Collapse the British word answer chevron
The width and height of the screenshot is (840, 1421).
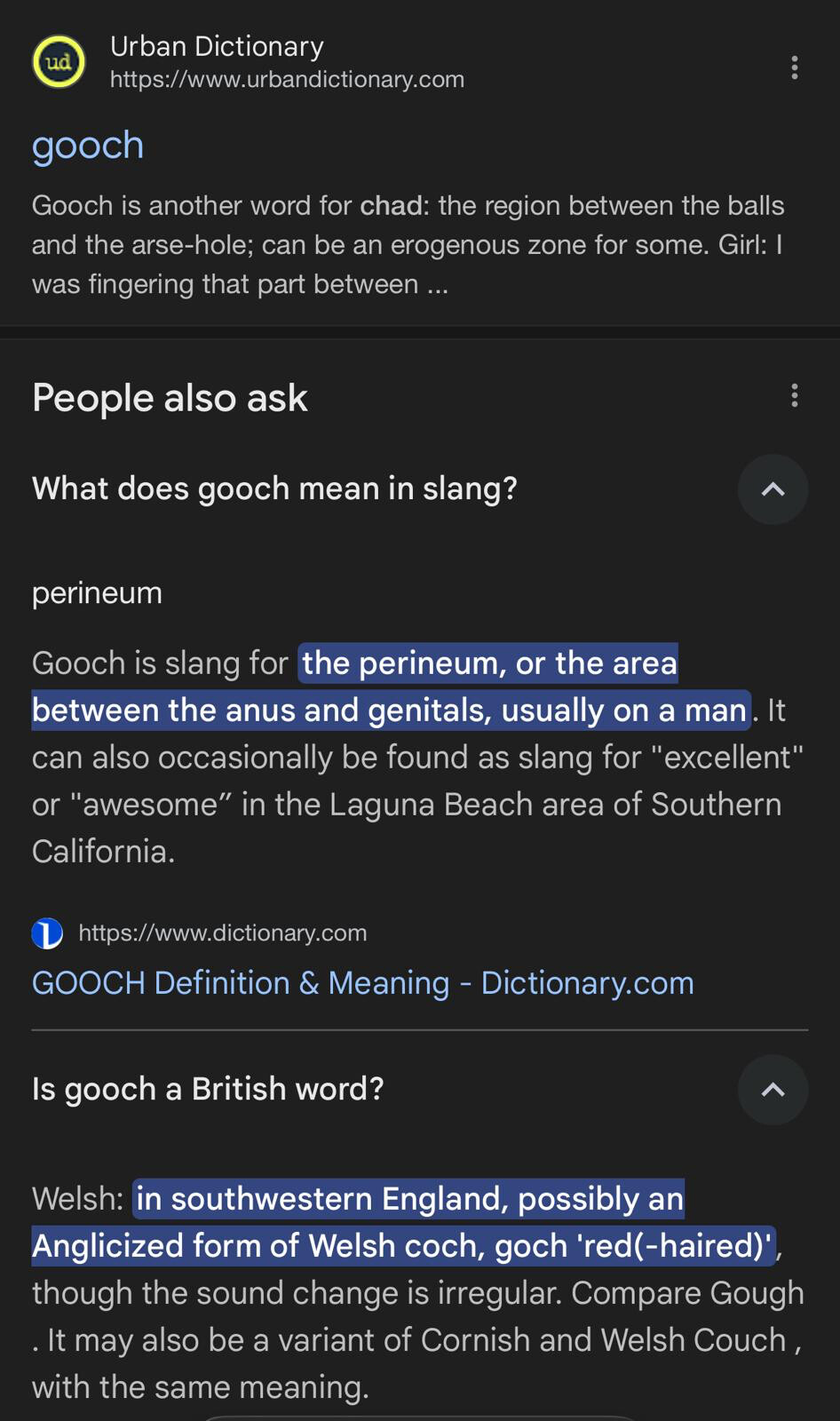(773, 1090)
